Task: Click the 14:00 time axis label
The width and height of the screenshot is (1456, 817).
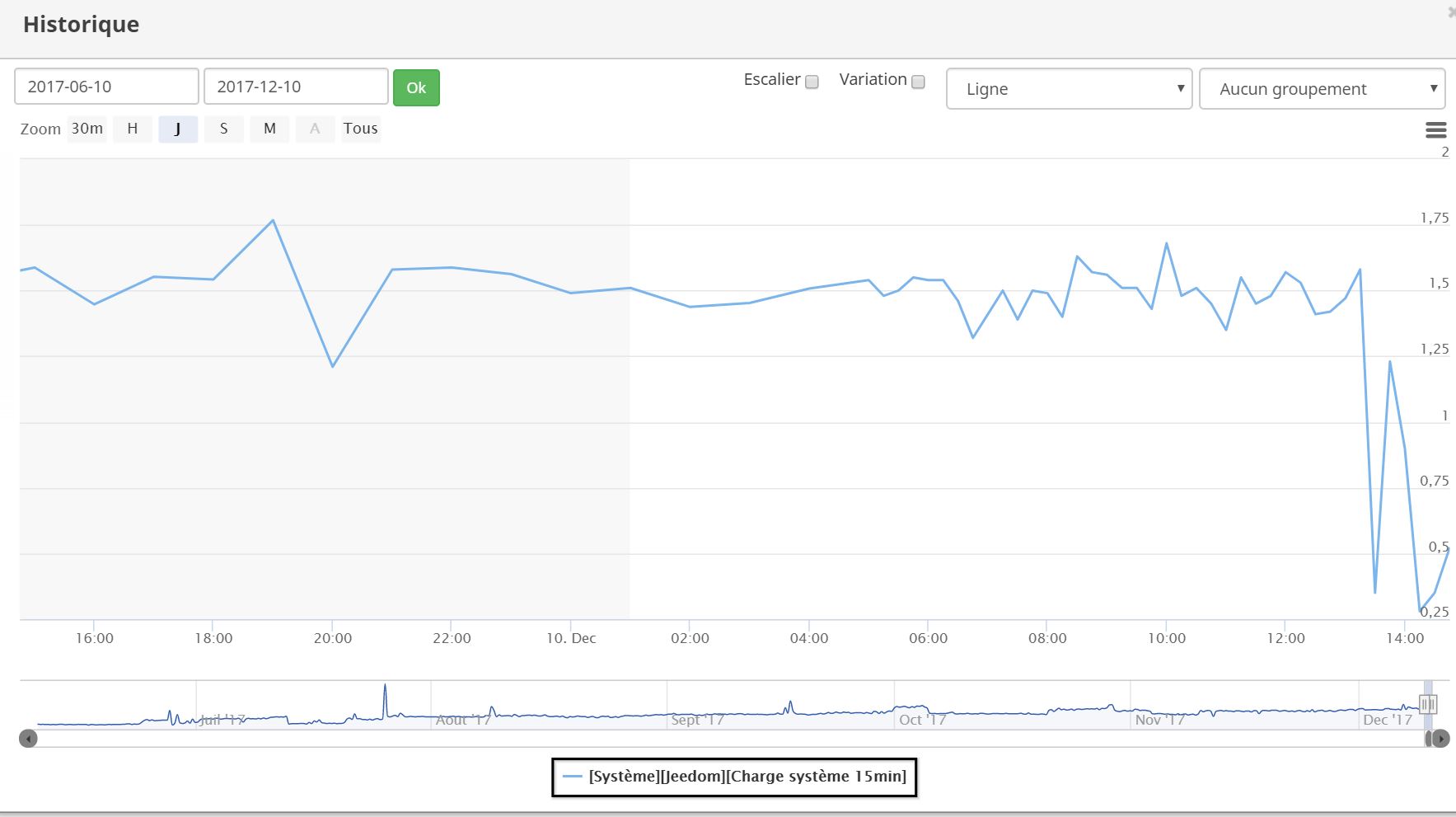Action: tap(1405, 638)
